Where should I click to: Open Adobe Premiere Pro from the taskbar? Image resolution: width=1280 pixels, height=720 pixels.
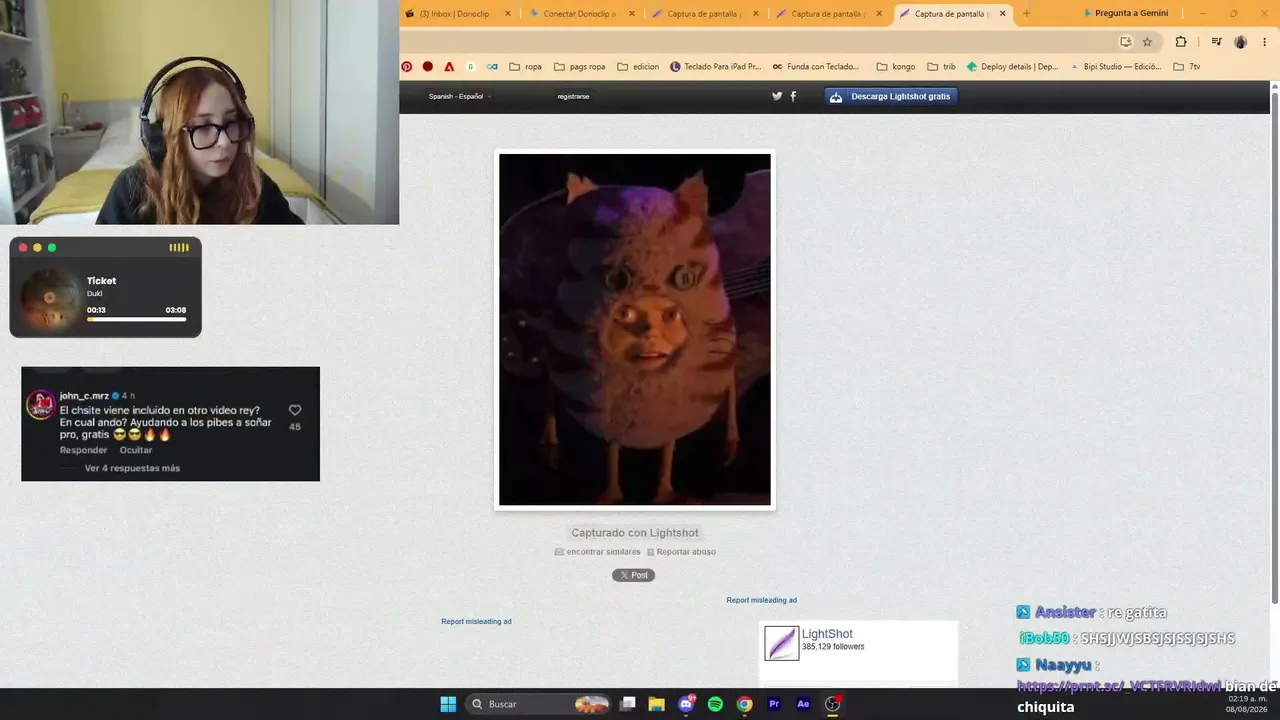[x=773, y=704]
